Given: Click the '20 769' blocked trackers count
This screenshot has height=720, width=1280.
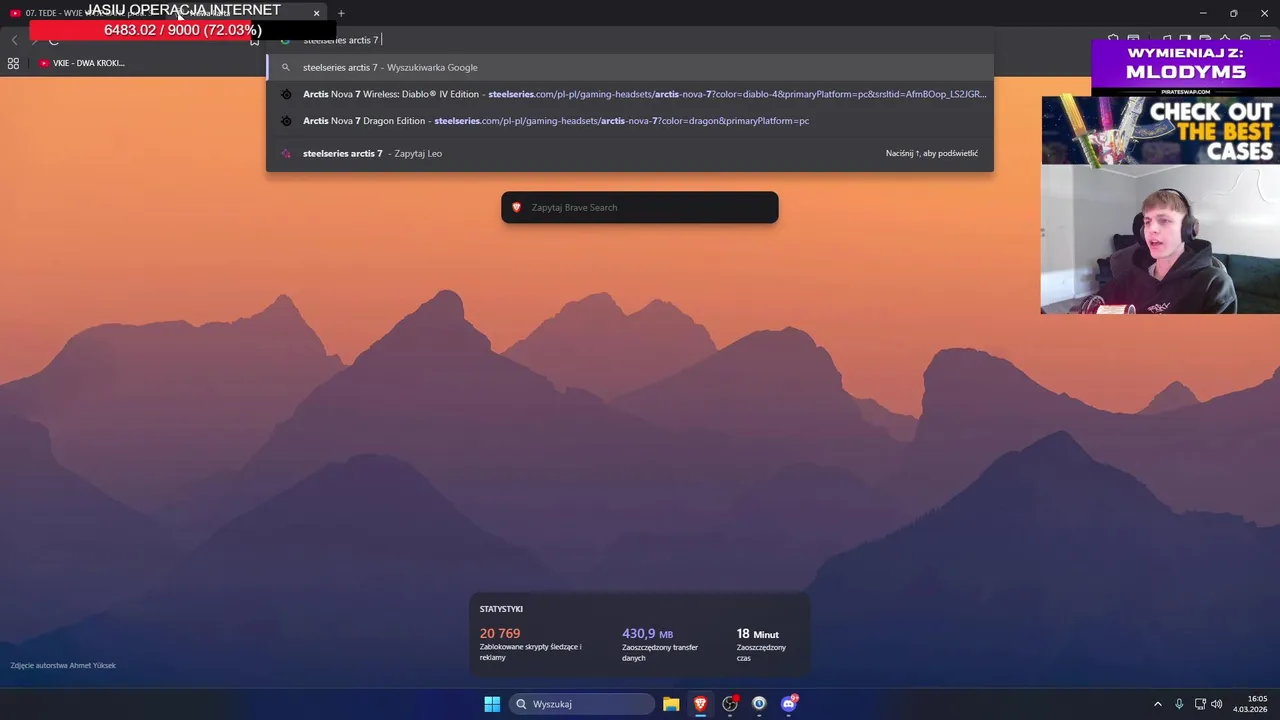Looking at the screenshot, I should tap(500, 633).
